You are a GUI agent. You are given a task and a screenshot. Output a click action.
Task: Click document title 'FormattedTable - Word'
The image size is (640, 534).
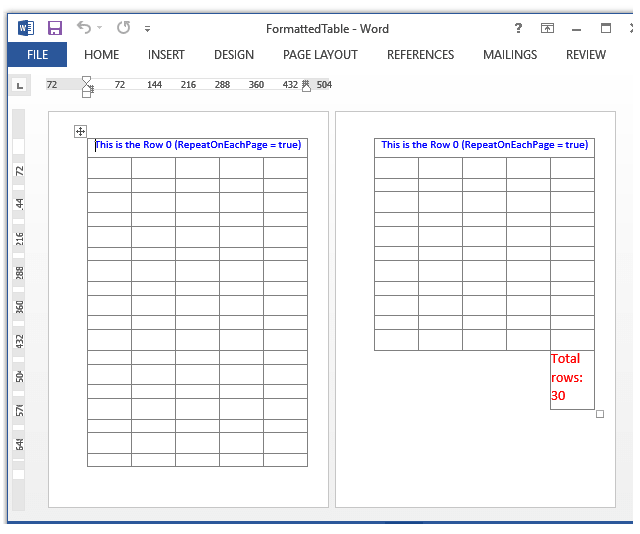point(327,29)
